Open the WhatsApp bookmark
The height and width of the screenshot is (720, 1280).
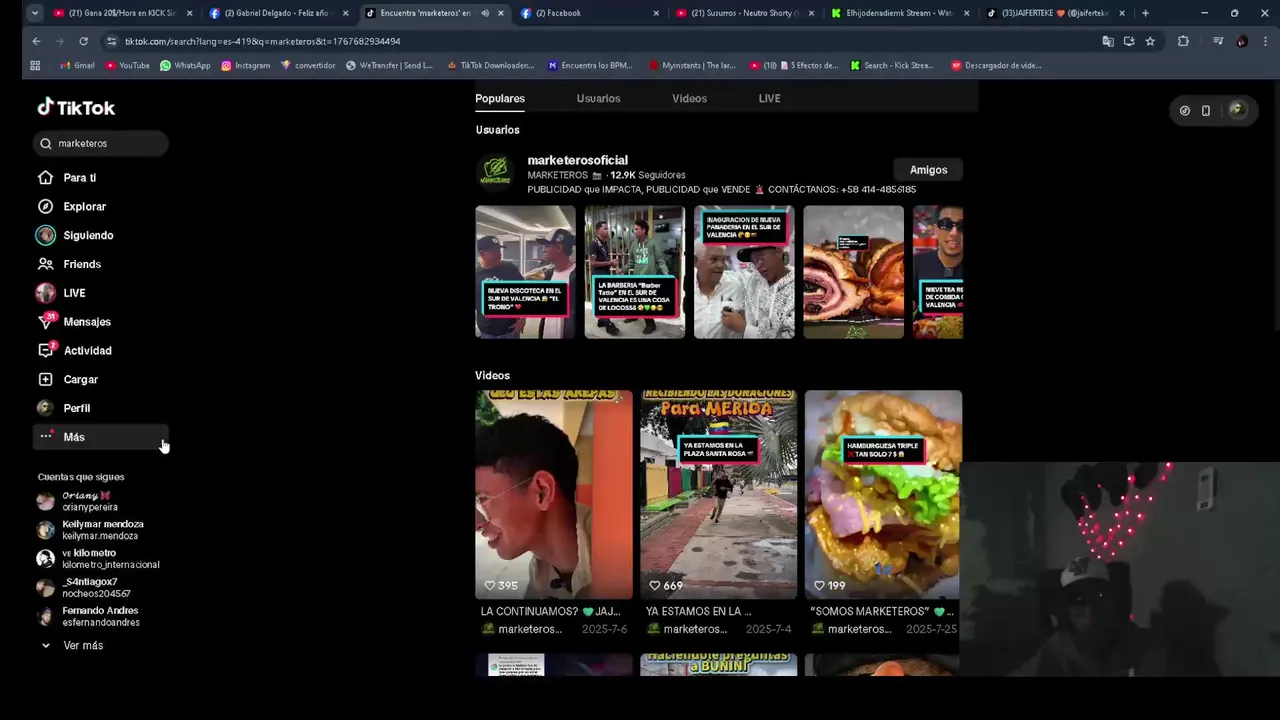[x=185, y=66]
